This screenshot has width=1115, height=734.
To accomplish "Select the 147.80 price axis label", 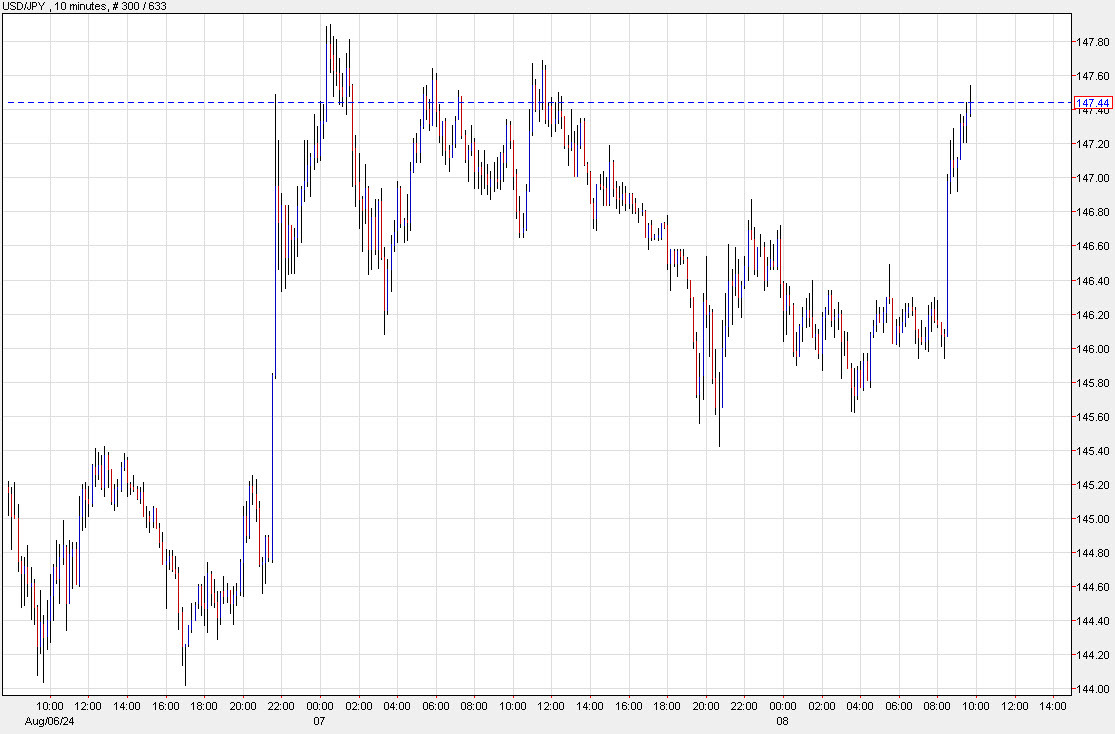I will (x=1091, y=42).
